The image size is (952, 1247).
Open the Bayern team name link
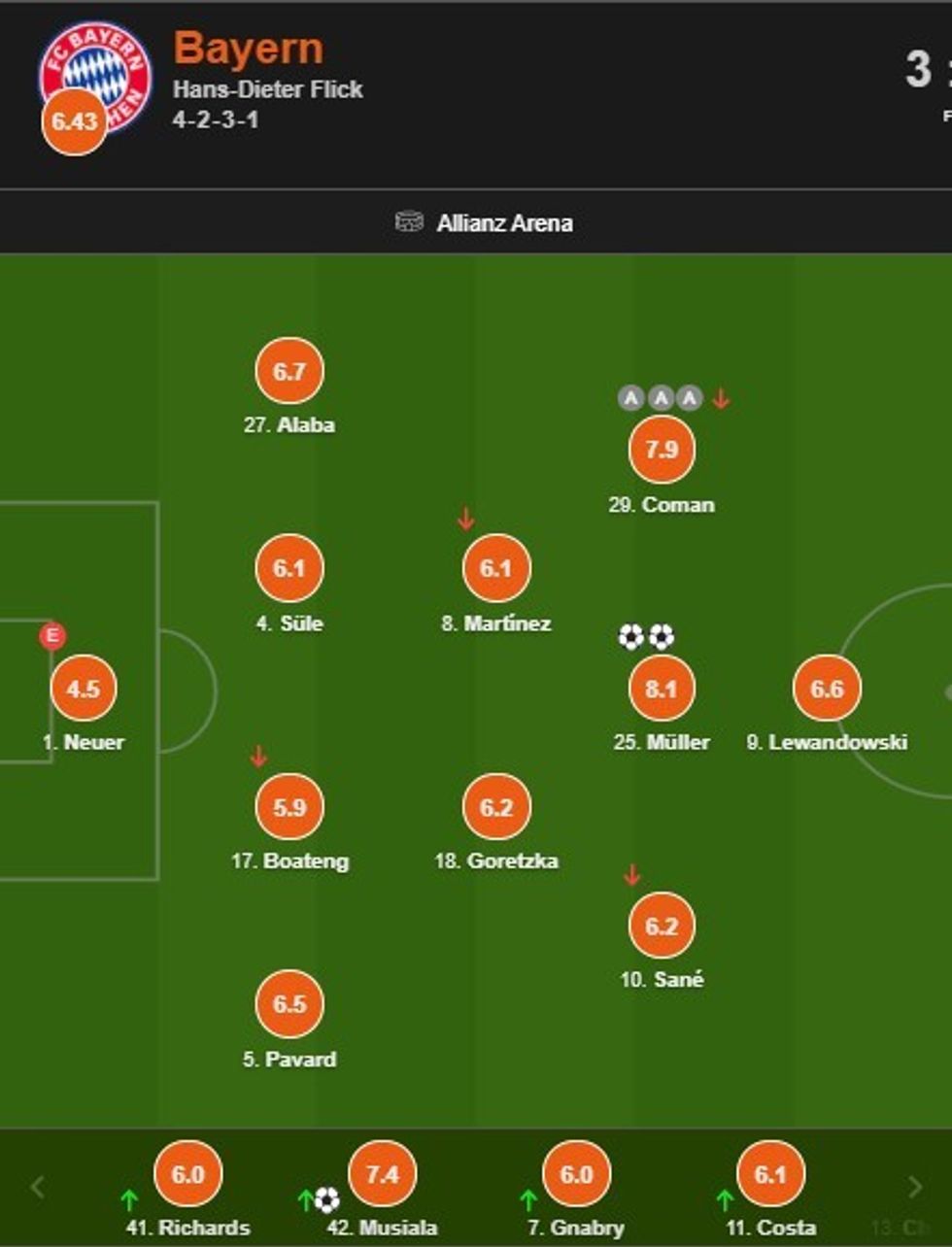pos(248,49)
